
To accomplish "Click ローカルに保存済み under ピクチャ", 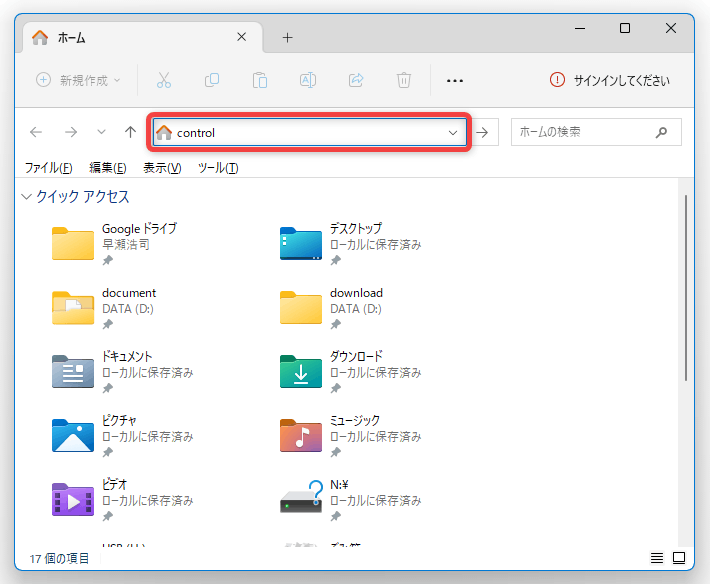I will pyautogui.click(x=148, y=437).
